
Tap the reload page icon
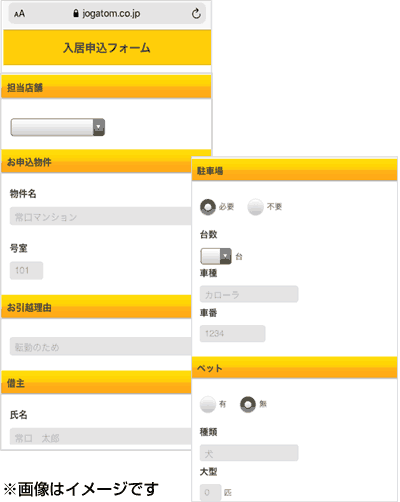click(196, 14)
